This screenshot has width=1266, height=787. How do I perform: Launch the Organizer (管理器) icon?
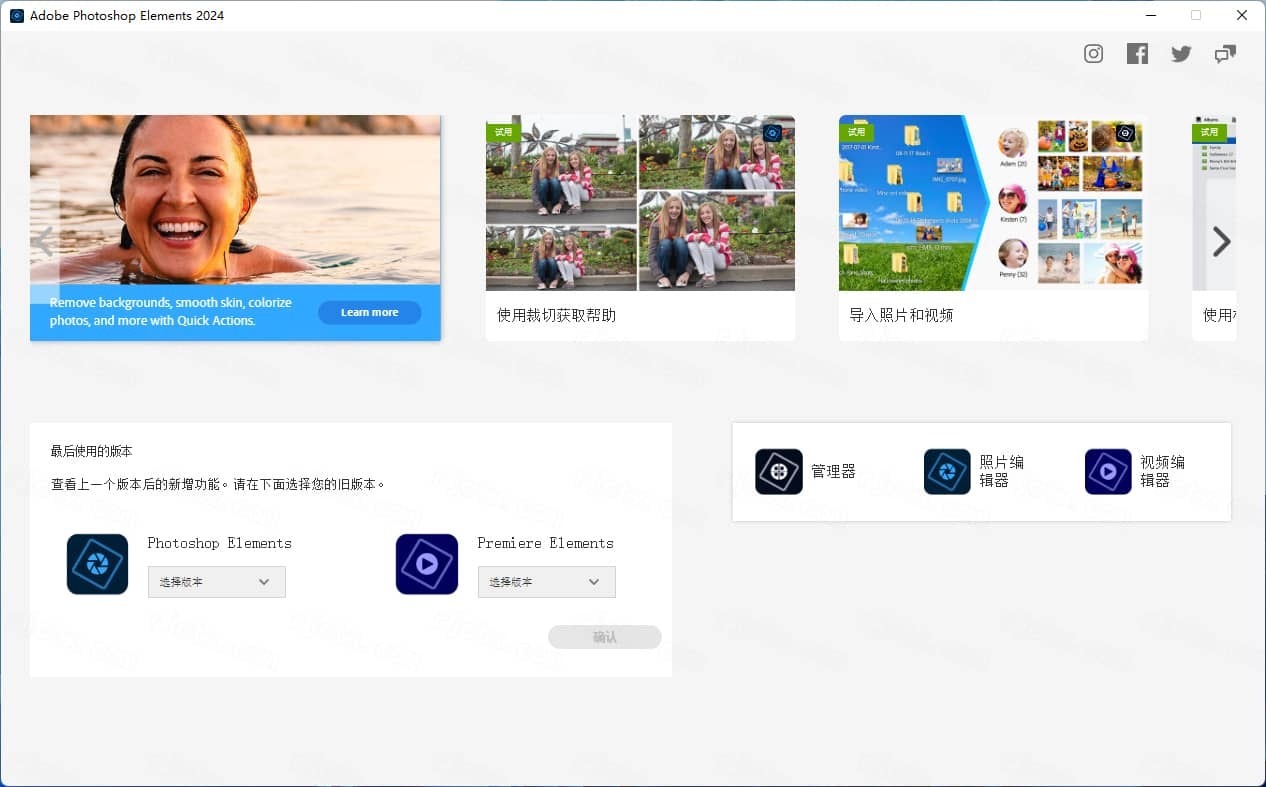point(779,472)
